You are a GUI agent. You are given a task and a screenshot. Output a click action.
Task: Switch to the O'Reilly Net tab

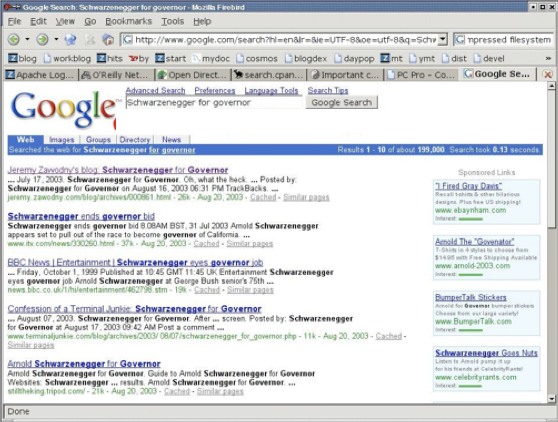click(116, 75)
